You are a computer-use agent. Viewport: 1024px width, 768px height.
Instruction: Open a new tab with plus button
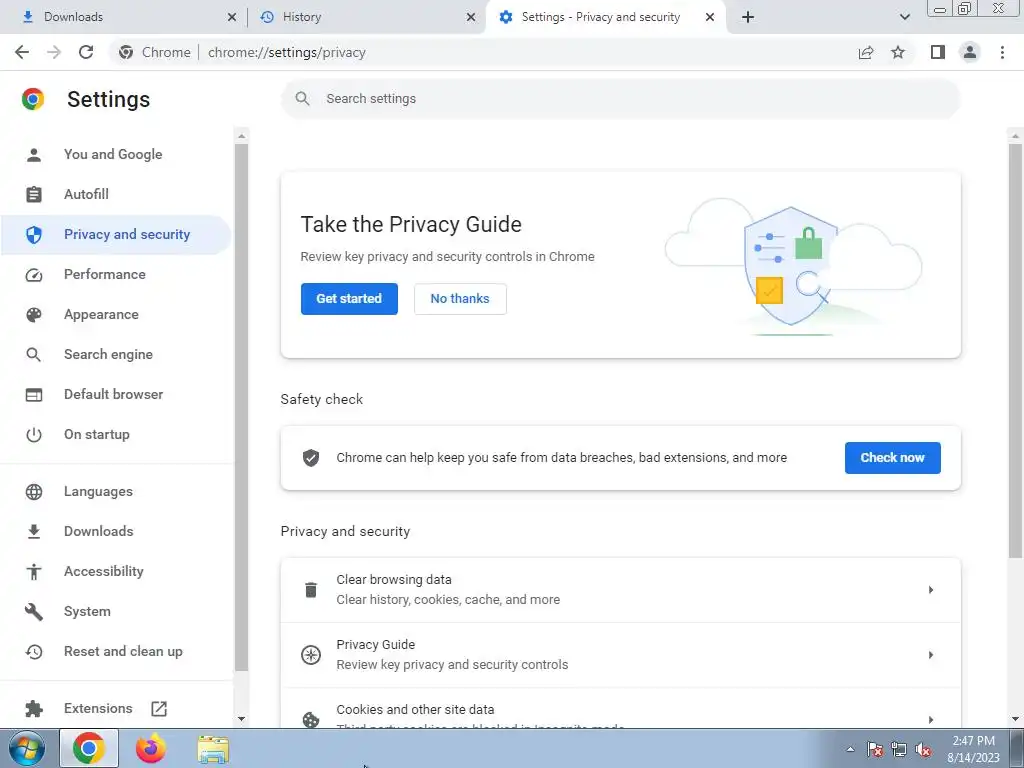point(748,17)
